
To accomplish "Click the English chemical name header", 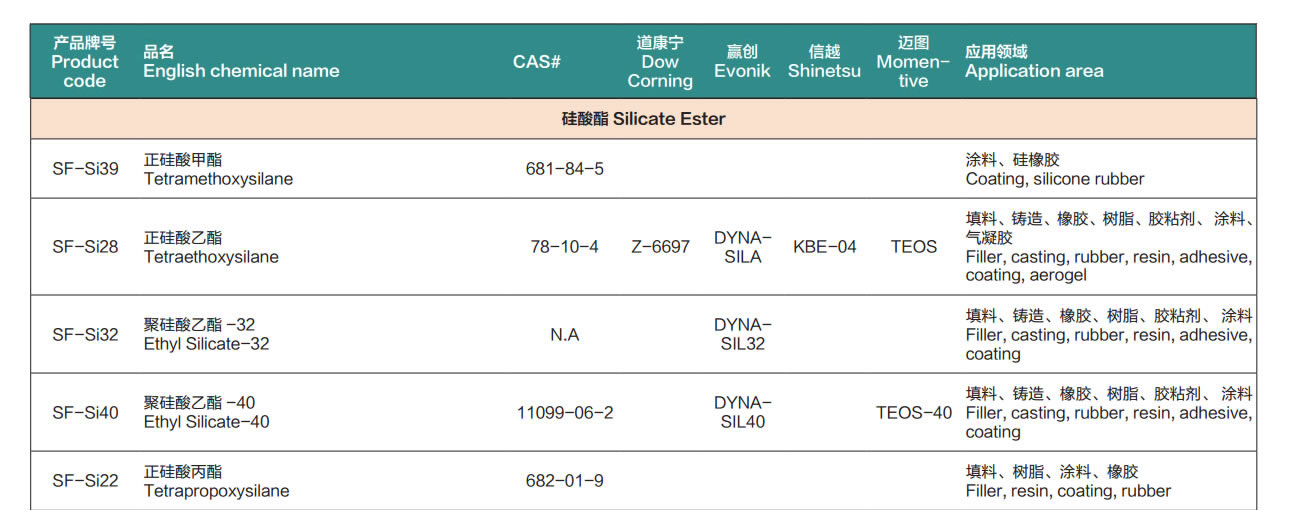I will [x=241, y=62].
